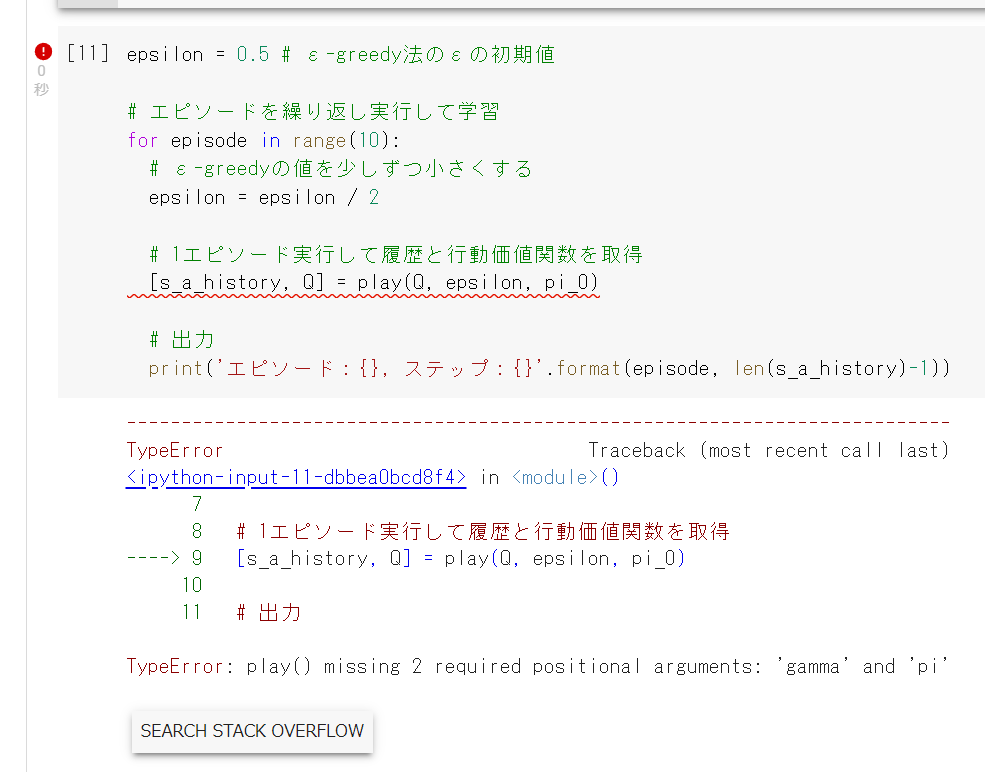Click the for episode in range(10) line
This screenshot has width=985, height=772.
(x=264, y=141)
